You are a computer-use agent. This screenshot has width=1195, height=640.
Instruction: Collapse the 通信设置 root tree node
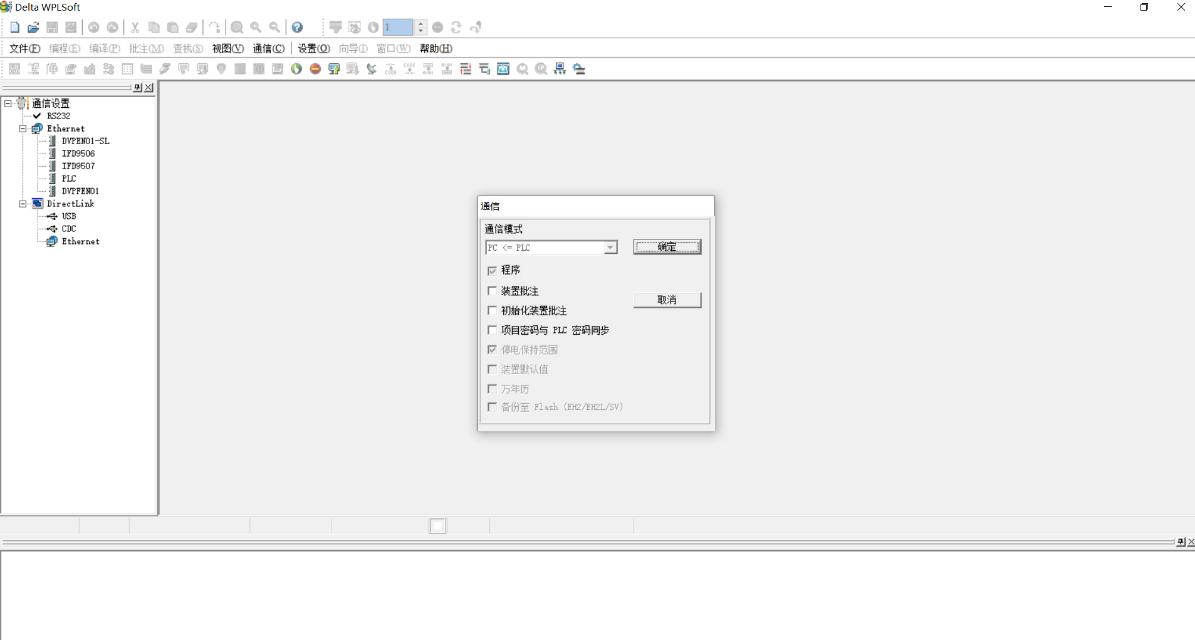pos(8,103)
